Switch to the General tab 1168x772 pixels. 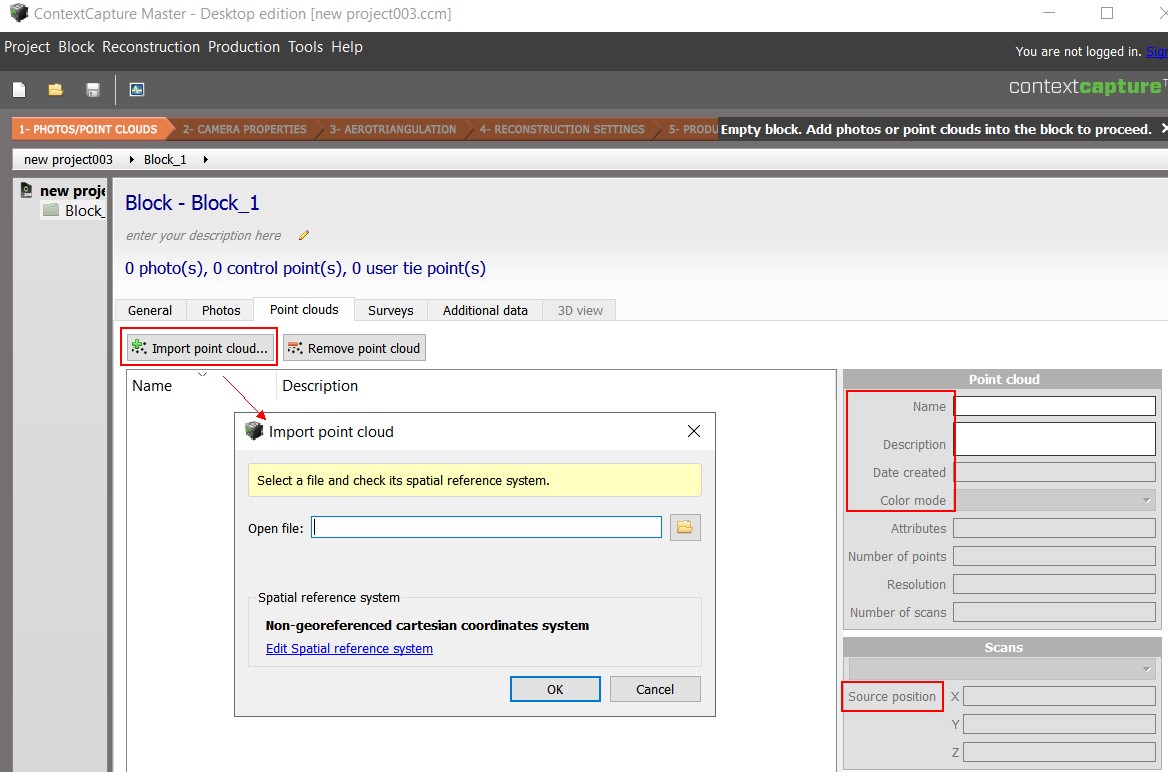pyautogui.click(x=150, y=311)
